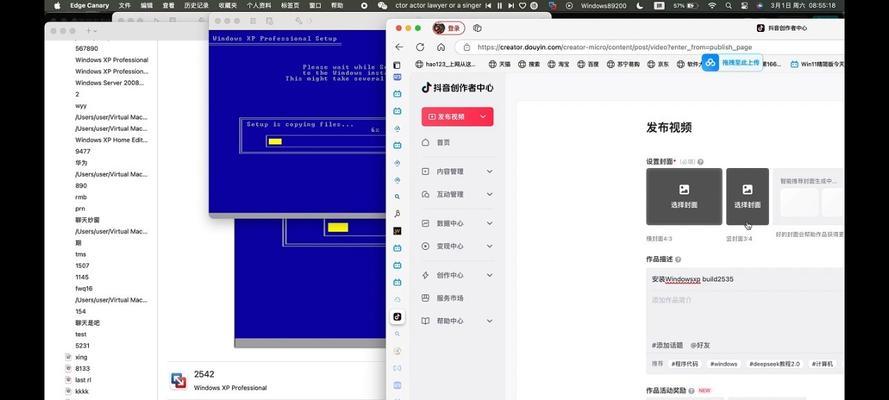Select the active Douyin tab in vertical tab strip
889x400 pixels.
[x=397, y=317]
